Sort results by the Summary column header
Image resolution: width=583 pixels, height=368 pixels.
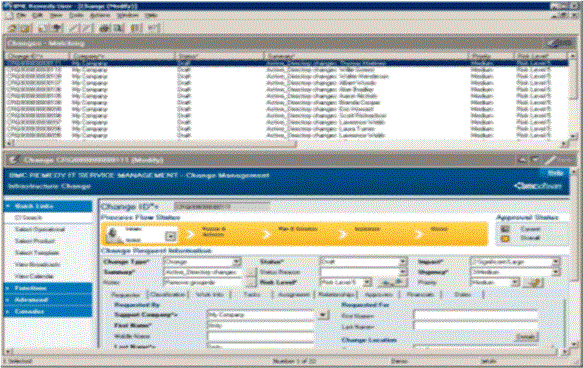click(366, 56)
